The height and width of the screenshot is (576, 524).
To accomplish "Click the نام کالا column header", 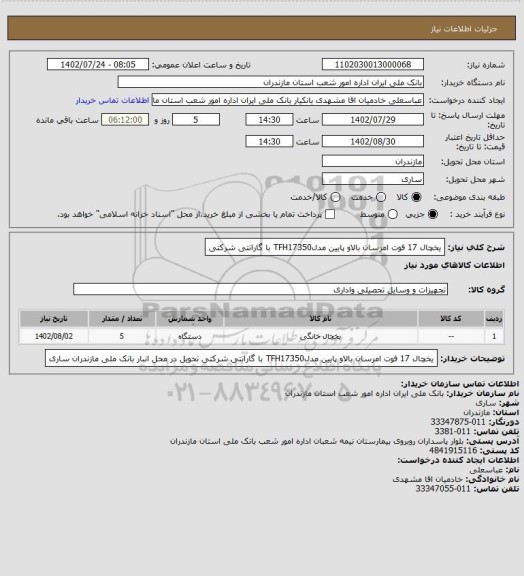I will tap(320, 318).
